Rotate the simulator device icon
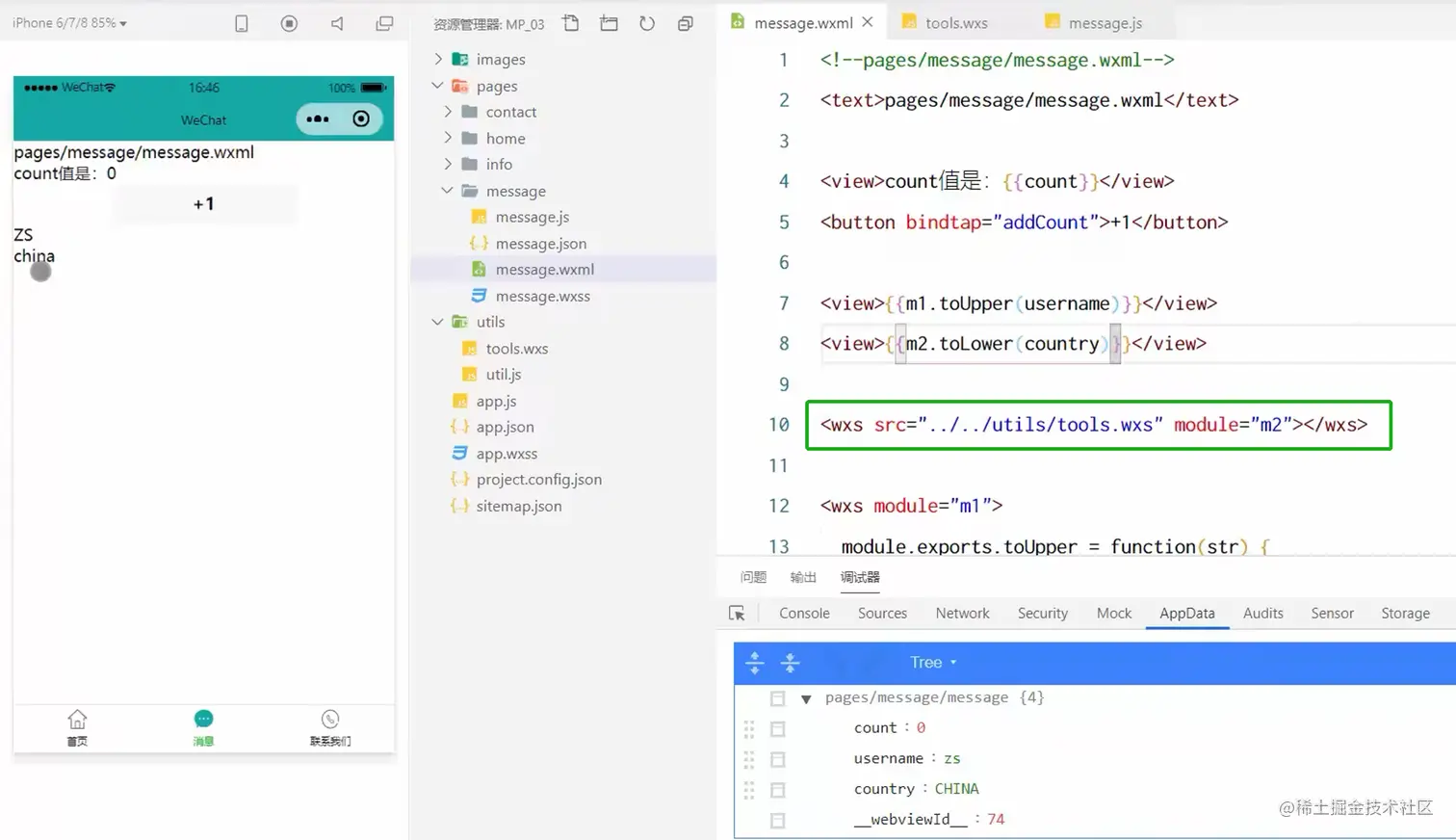The height and width of the screenshot is (840, 1456). (x=242, y=24)
